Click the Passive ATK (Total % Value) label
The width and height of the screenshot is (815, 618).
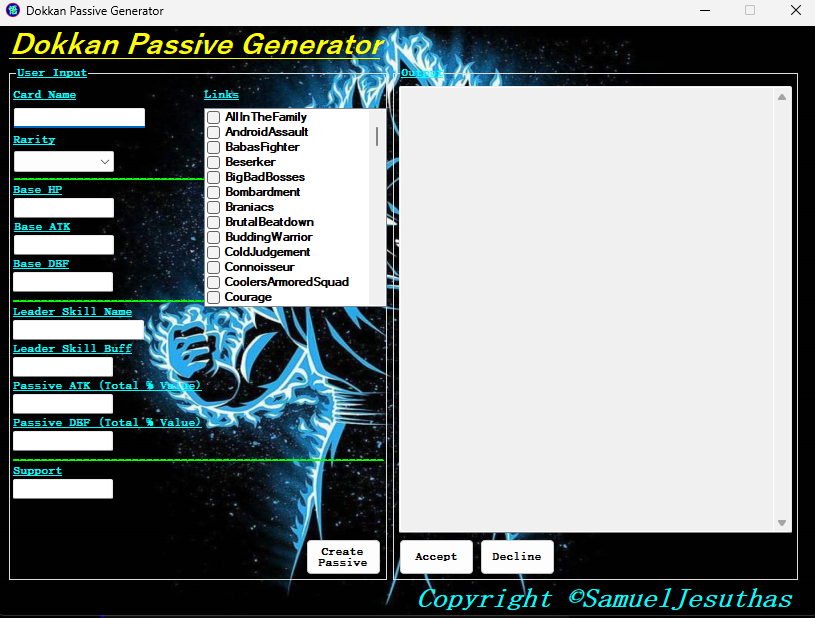click(107, 385)
